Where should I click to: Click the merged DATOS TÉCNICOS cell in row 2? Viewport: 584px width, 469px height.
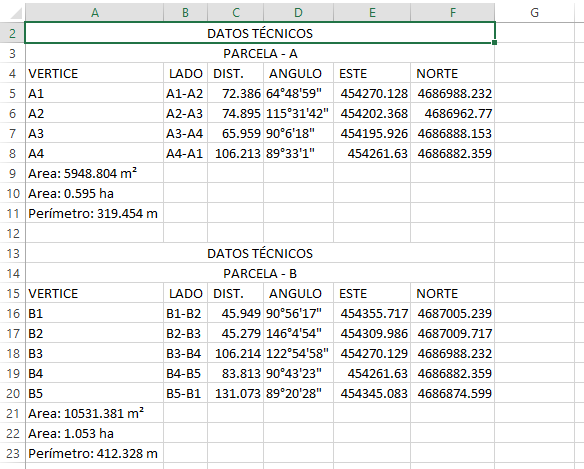tap(260, 33)
